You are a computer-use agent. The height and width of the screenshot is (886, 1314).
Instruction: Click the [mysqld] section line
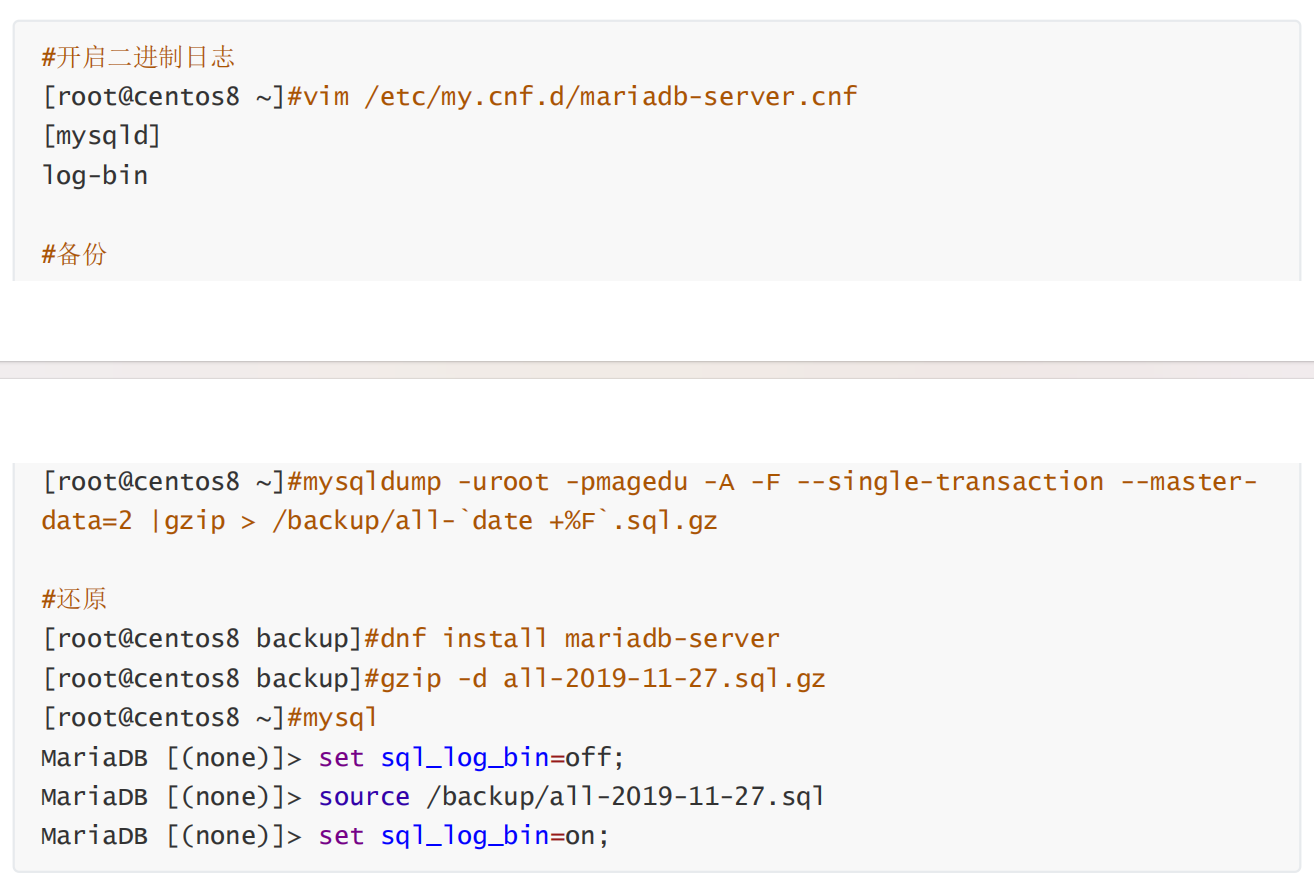[x=101, y=136]
